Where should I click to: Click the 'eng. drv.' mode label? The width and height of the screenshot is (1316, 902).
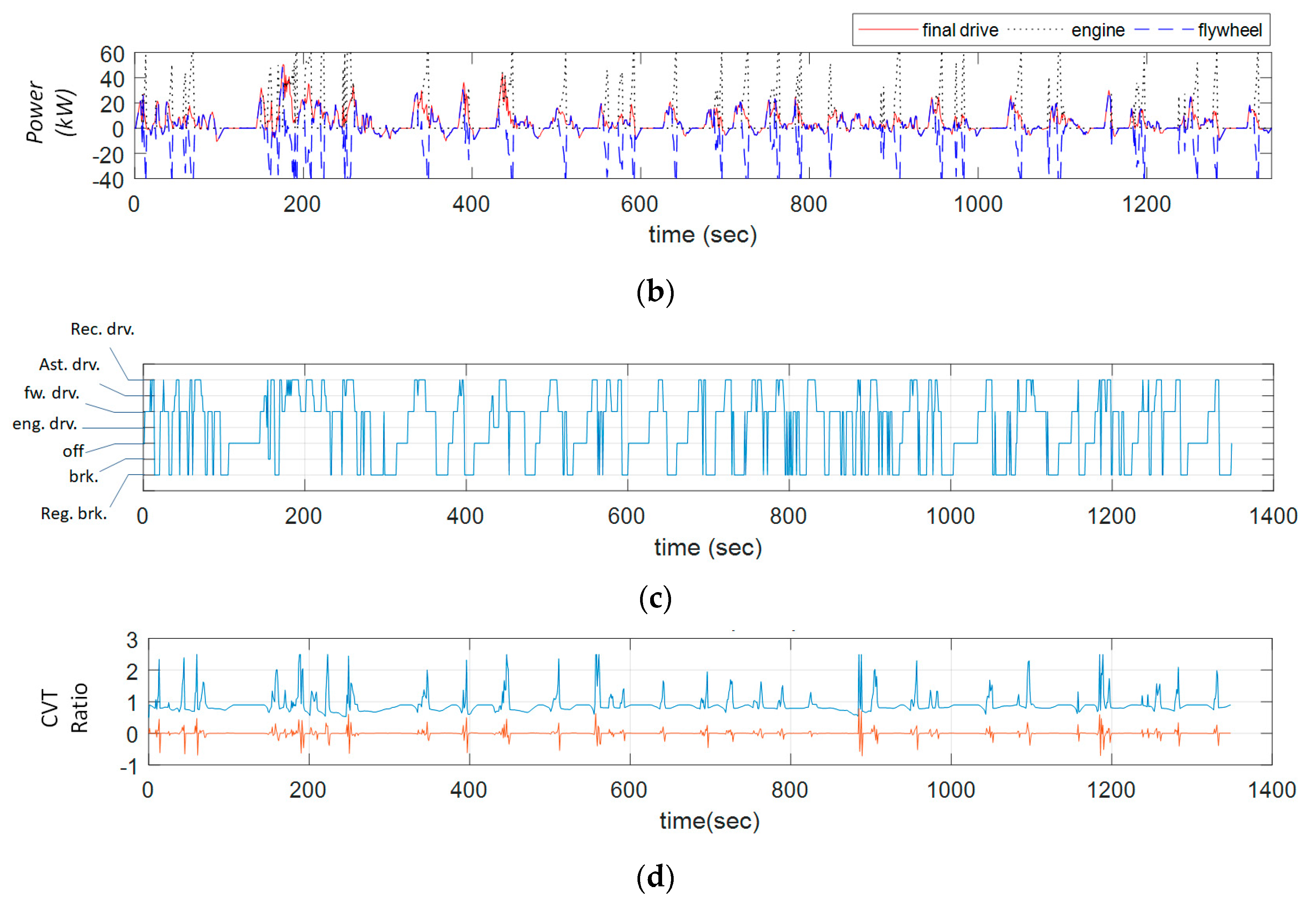click(44, 424)
